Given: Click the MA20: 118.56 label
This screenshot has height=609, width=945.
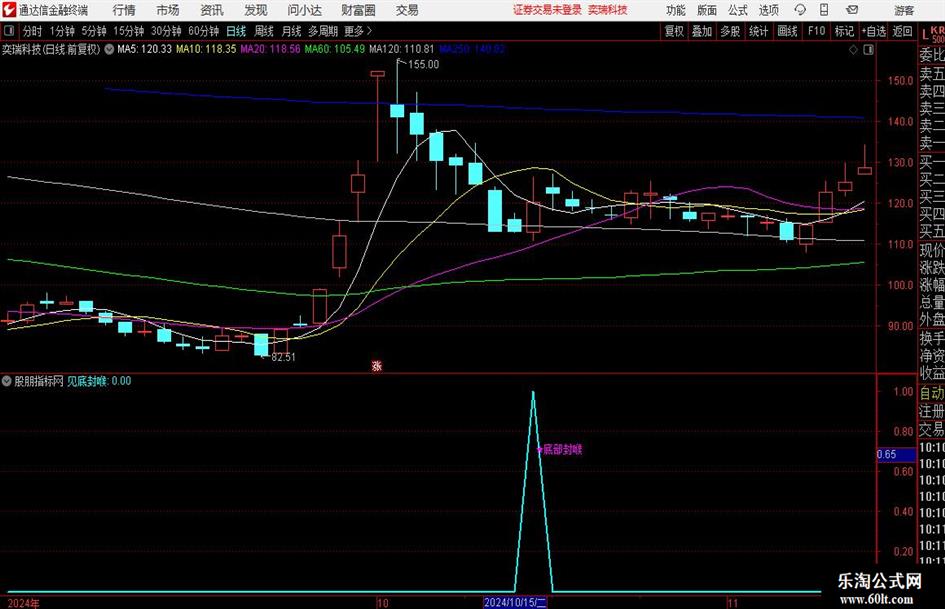Looking at the screenshot, I should (270, 49).
